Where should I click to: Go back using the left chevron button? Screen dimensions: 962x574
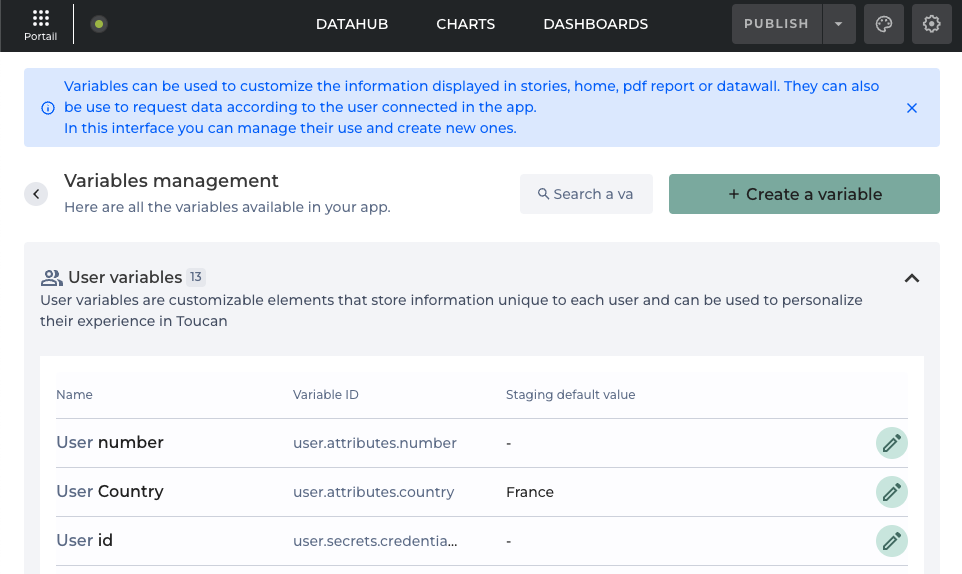click(37, 194)
